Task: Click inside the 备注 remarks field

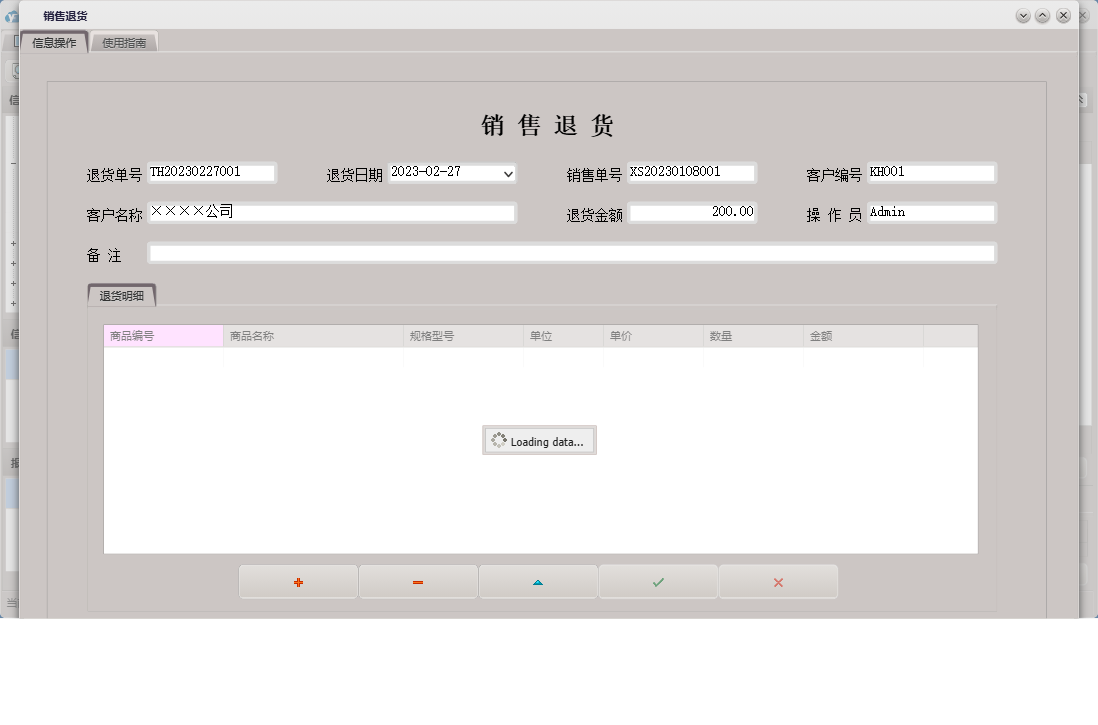Action: point(571,252)
